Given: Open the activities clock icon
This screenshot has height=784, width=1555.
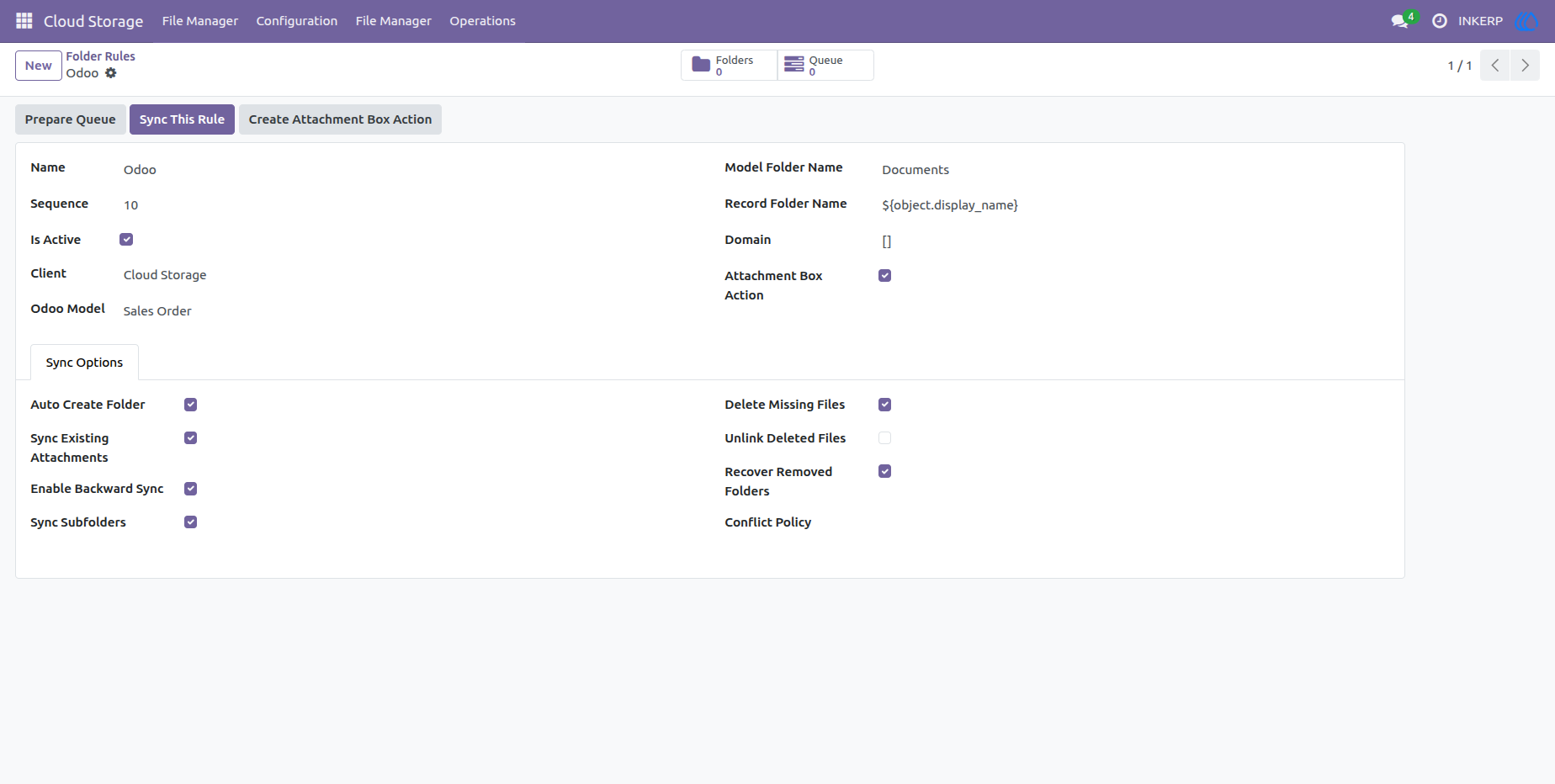Looking at the screenshot, I should pyautogui.click(x=1440, y=21).
